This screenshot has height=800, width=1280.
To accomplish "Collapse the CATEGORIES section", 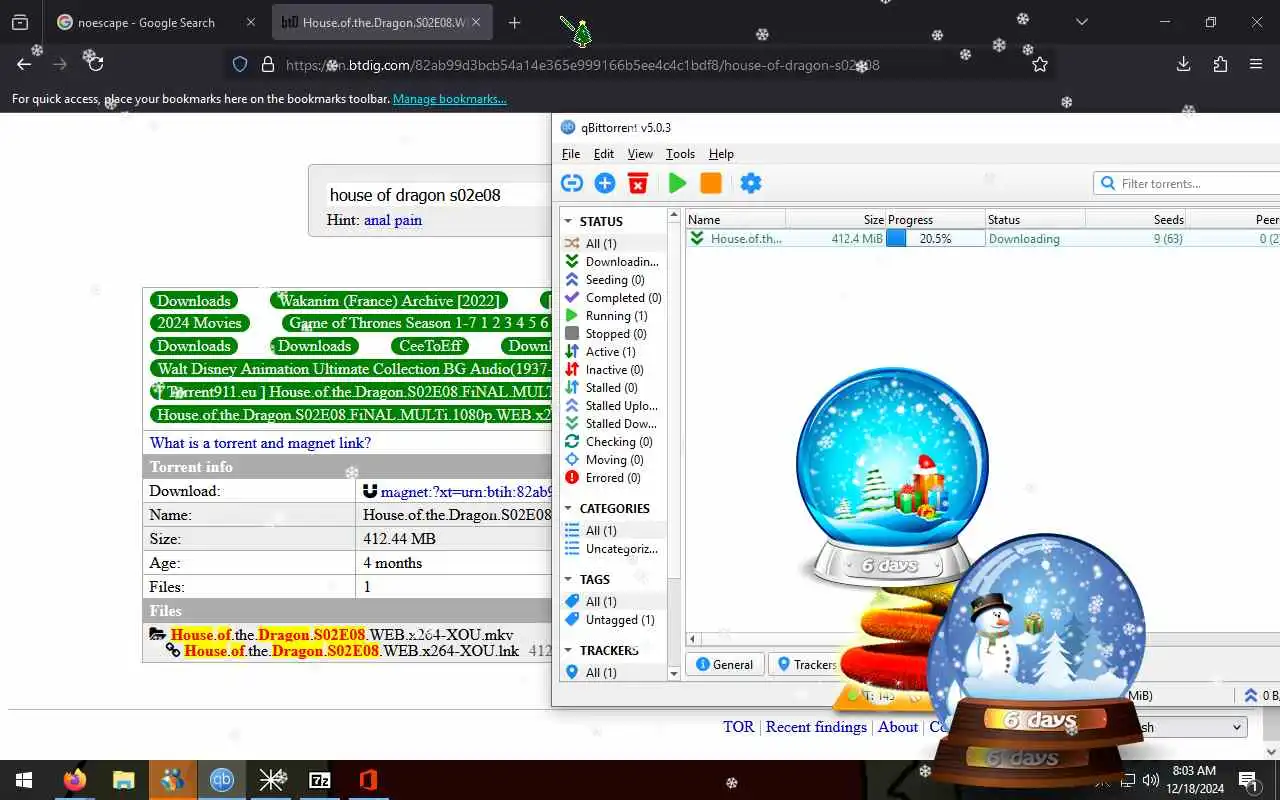I will (568, 509).
